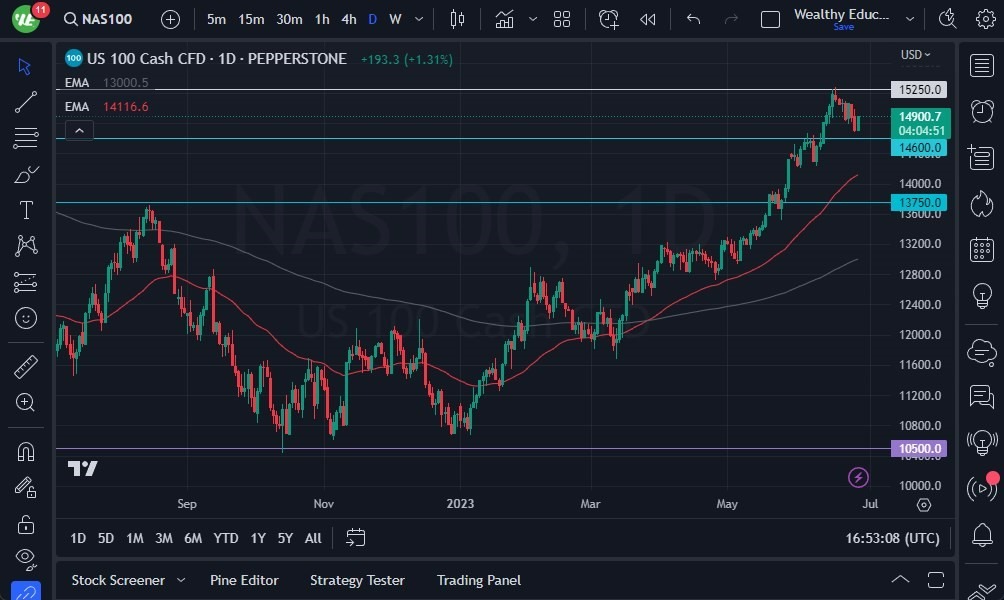
Task: Open the Wealthy Educ layout dropdown
Action: 910,18
